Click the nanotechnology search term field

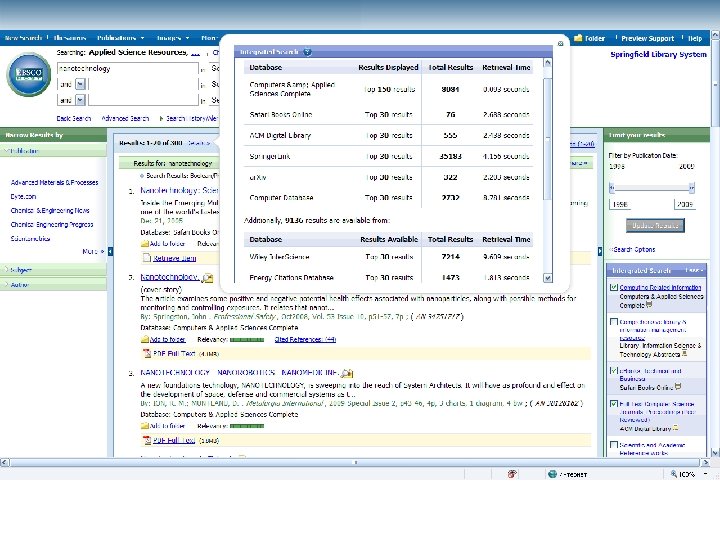click(x=128, y=68)
